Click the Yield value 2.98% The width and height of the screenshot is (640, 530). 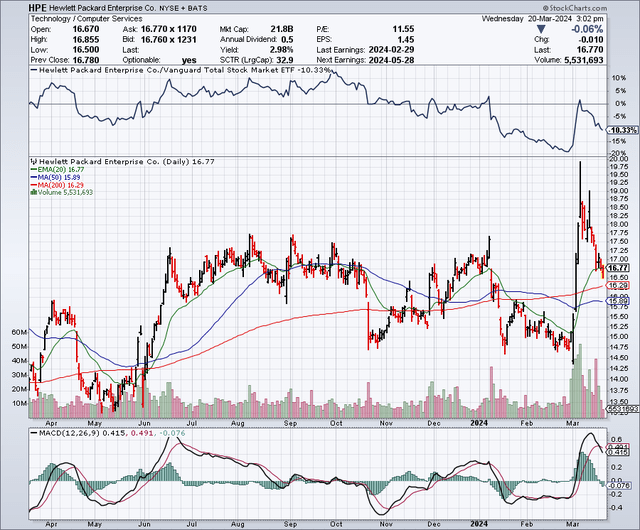(x=281, y=50)
